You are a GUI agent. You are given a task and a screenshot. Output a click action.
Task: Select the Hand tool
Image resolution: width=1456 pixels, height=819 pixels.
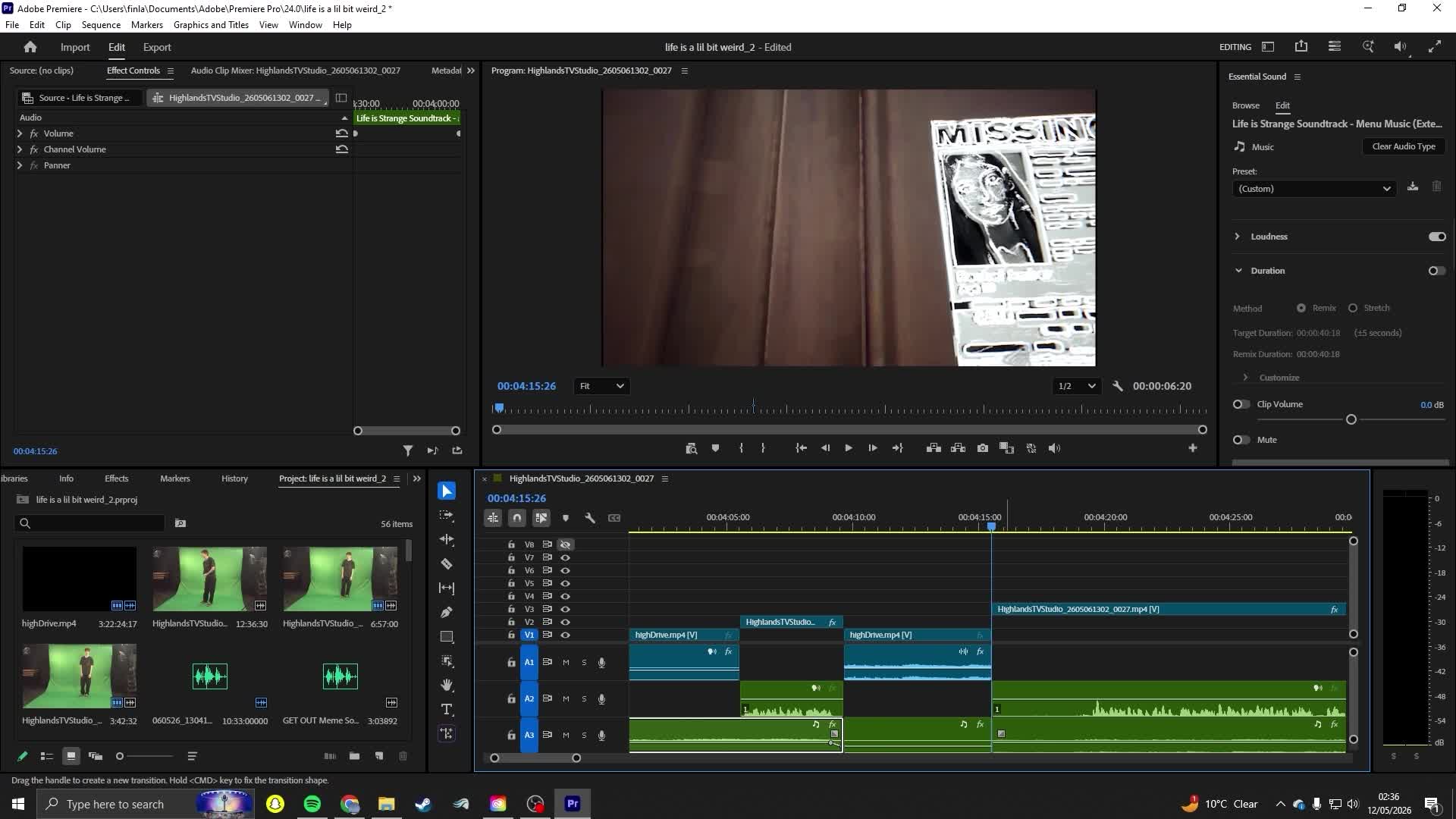coord(447,686)
